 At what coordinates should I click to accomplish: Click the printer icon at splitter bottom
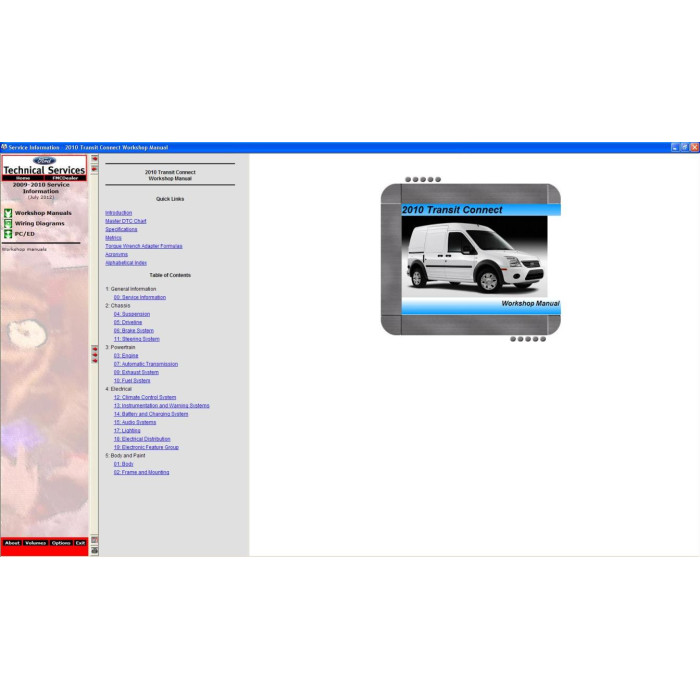(x=95, y=551)
